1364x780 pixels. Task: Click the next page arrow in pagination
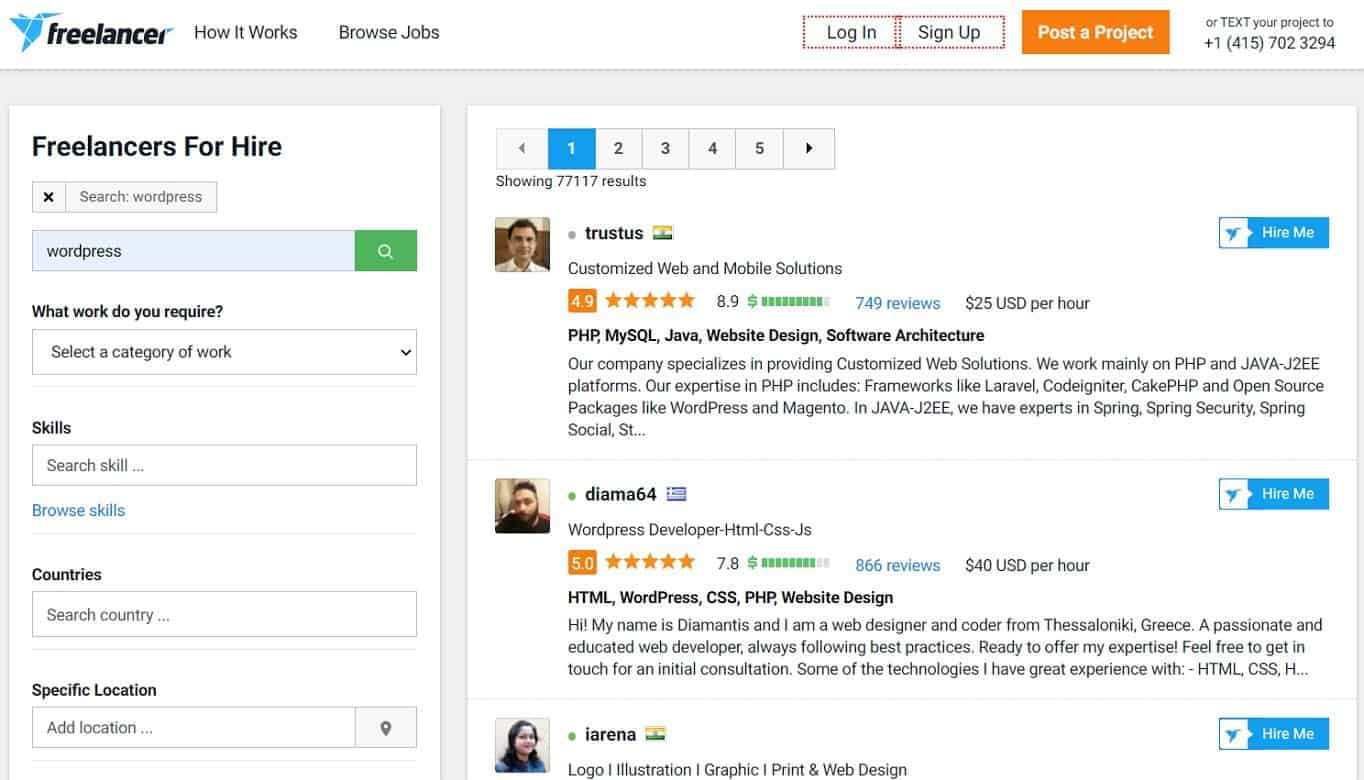coord(808,147)
